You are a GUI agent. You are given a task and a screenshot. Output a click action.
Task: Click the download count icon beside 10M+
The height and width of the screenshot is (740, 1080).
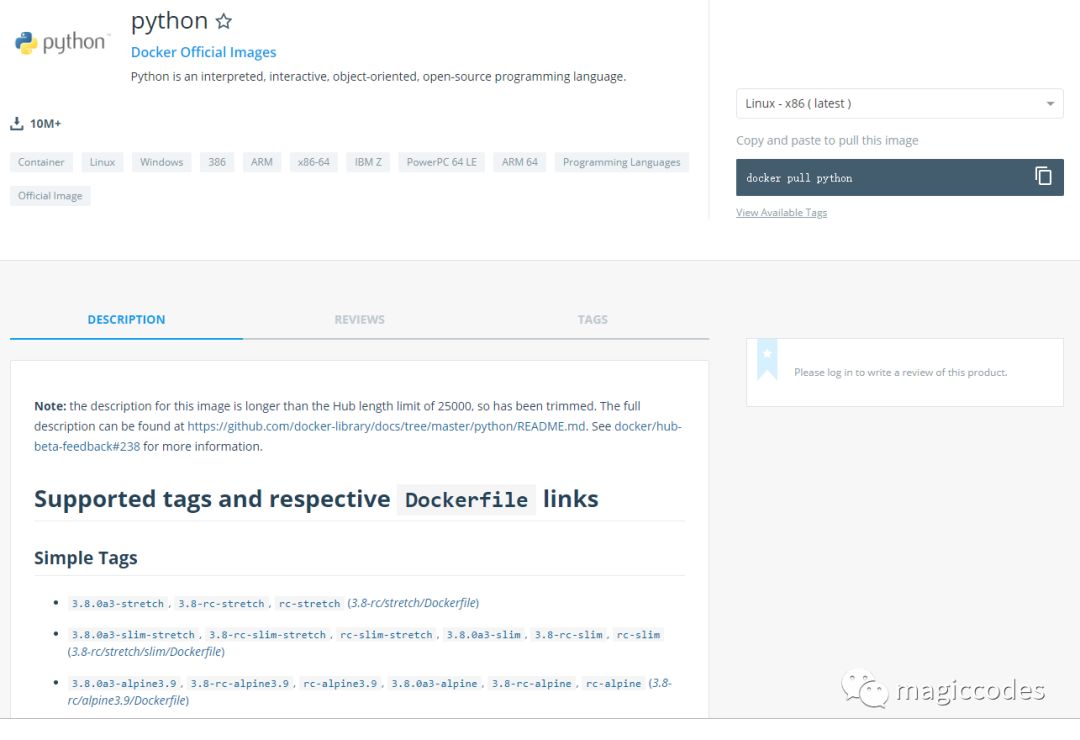tap(17, 123)
